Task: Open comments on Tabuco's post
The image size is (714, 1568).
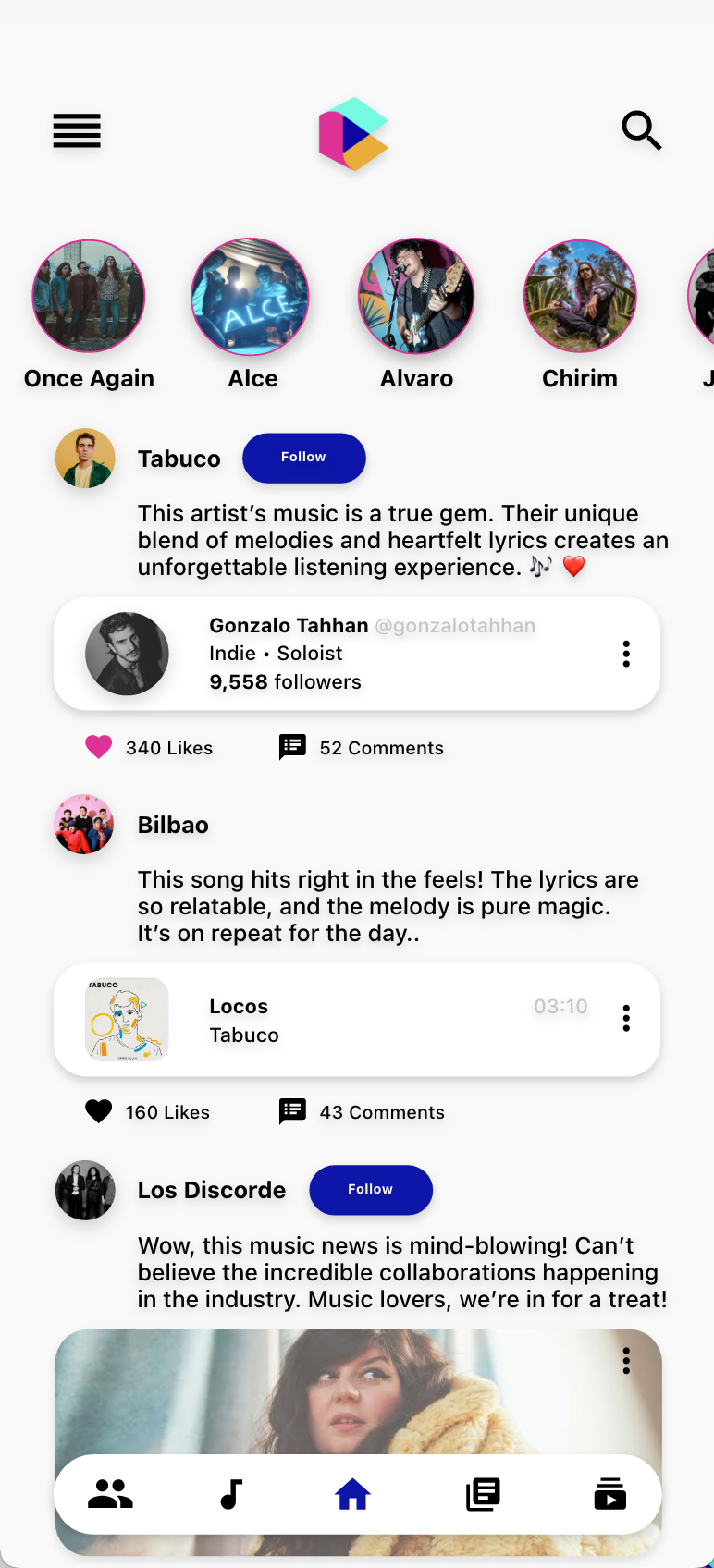Action: click(293, 747)
